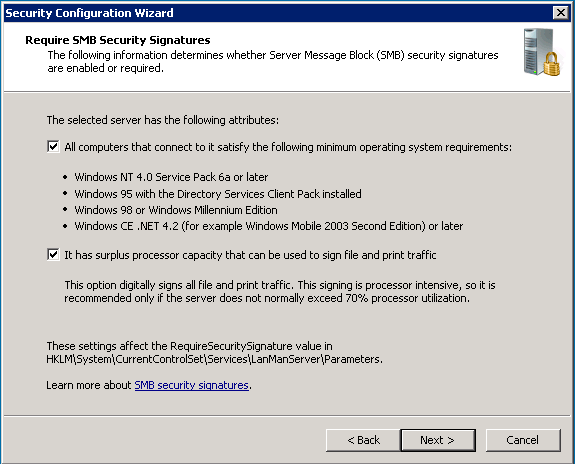Viewport: 575px width, 464px height.
Task: Click the 'All computers that connect' checkbox label
Action: click(288, 147)
